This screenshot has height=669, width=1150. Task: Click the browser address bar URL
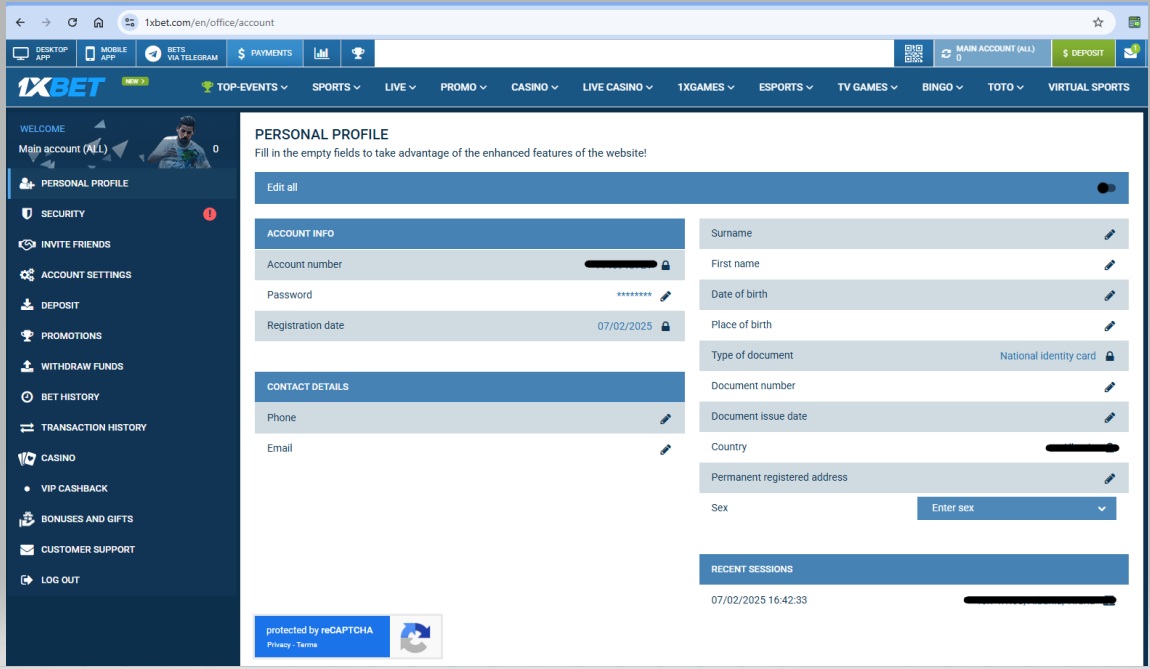coord(209,22)
